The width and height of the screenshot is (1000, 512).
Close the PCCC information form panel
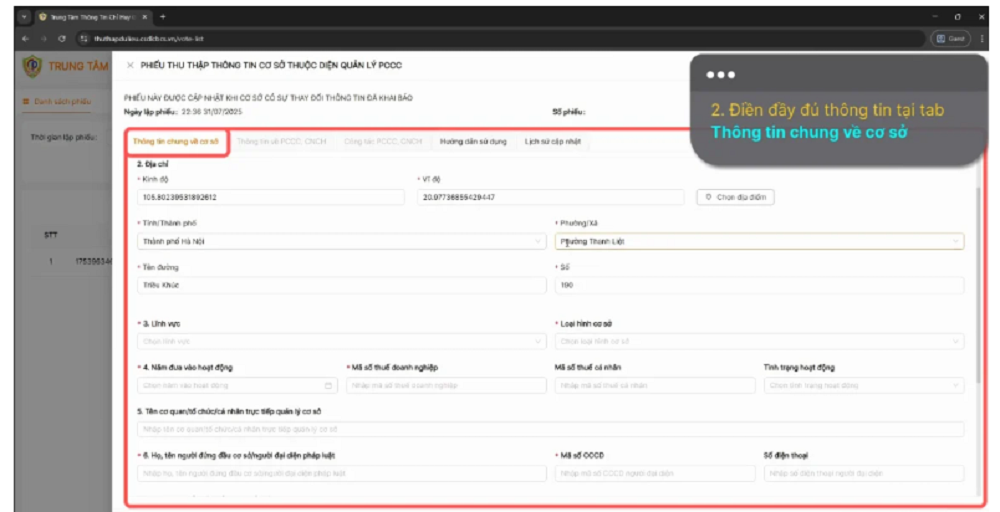(x=130, y=65)
